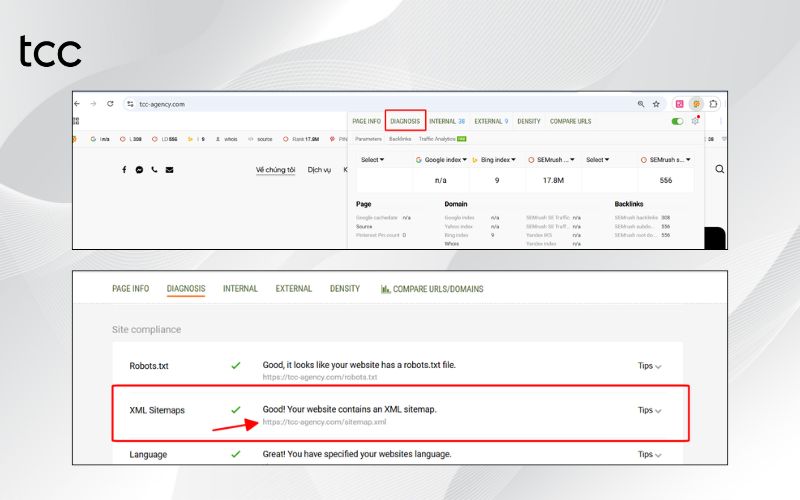This screenshot has width=800, height=500.
Task: Click the phone icon on website
Action: pos(154,169)
